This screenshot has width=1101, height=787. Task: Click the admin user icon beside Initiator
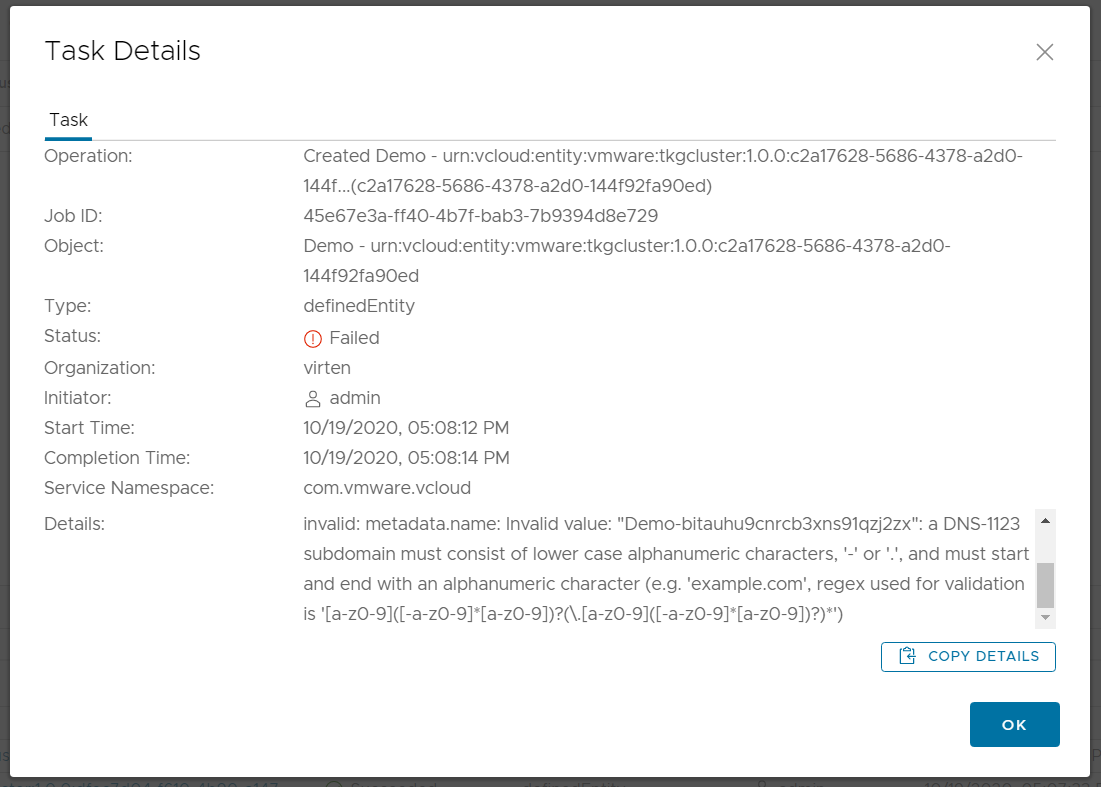[312, 399]
